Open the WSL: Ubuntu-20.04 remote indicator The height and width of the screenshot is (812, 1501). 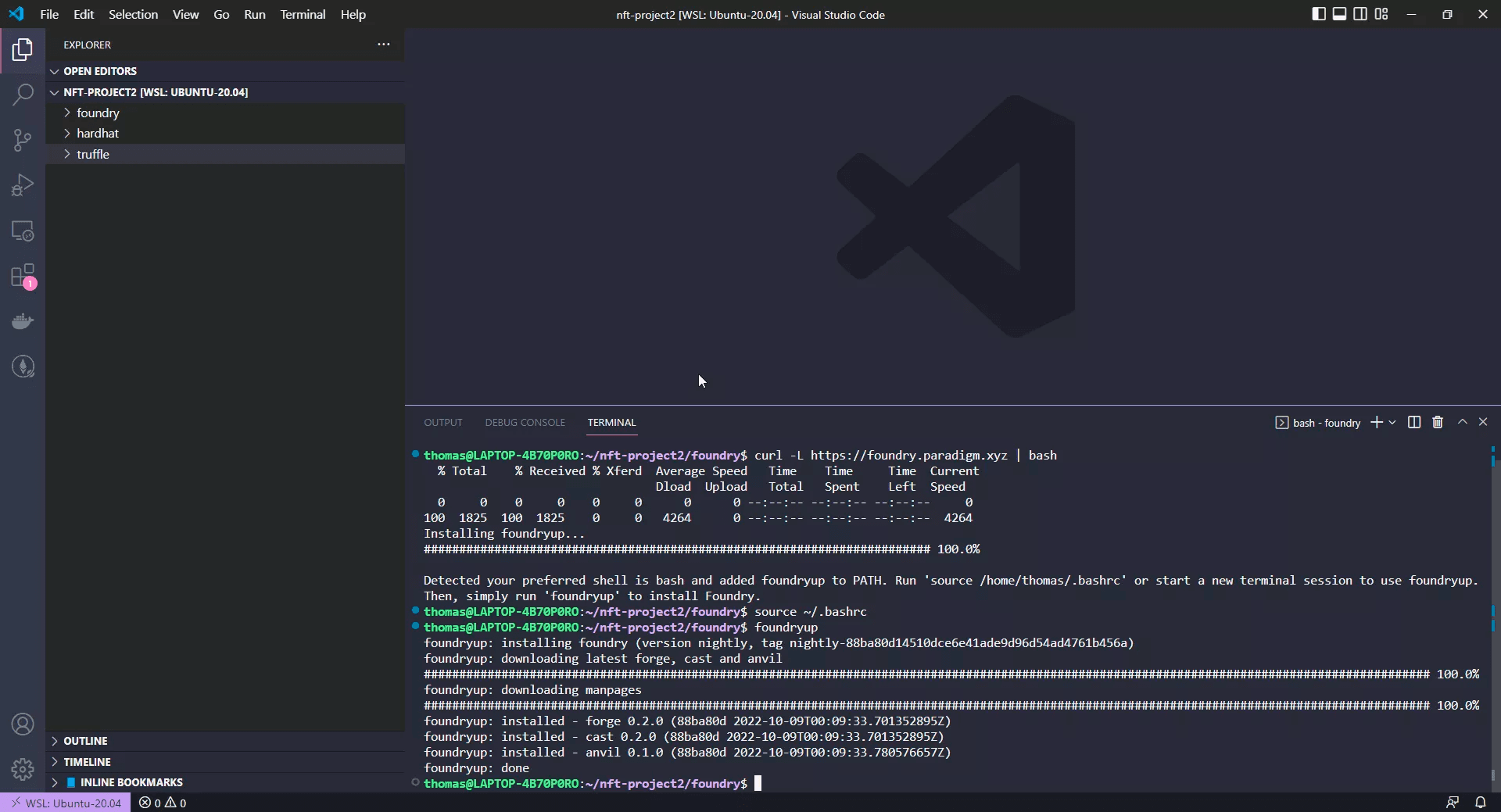point(66,803)
